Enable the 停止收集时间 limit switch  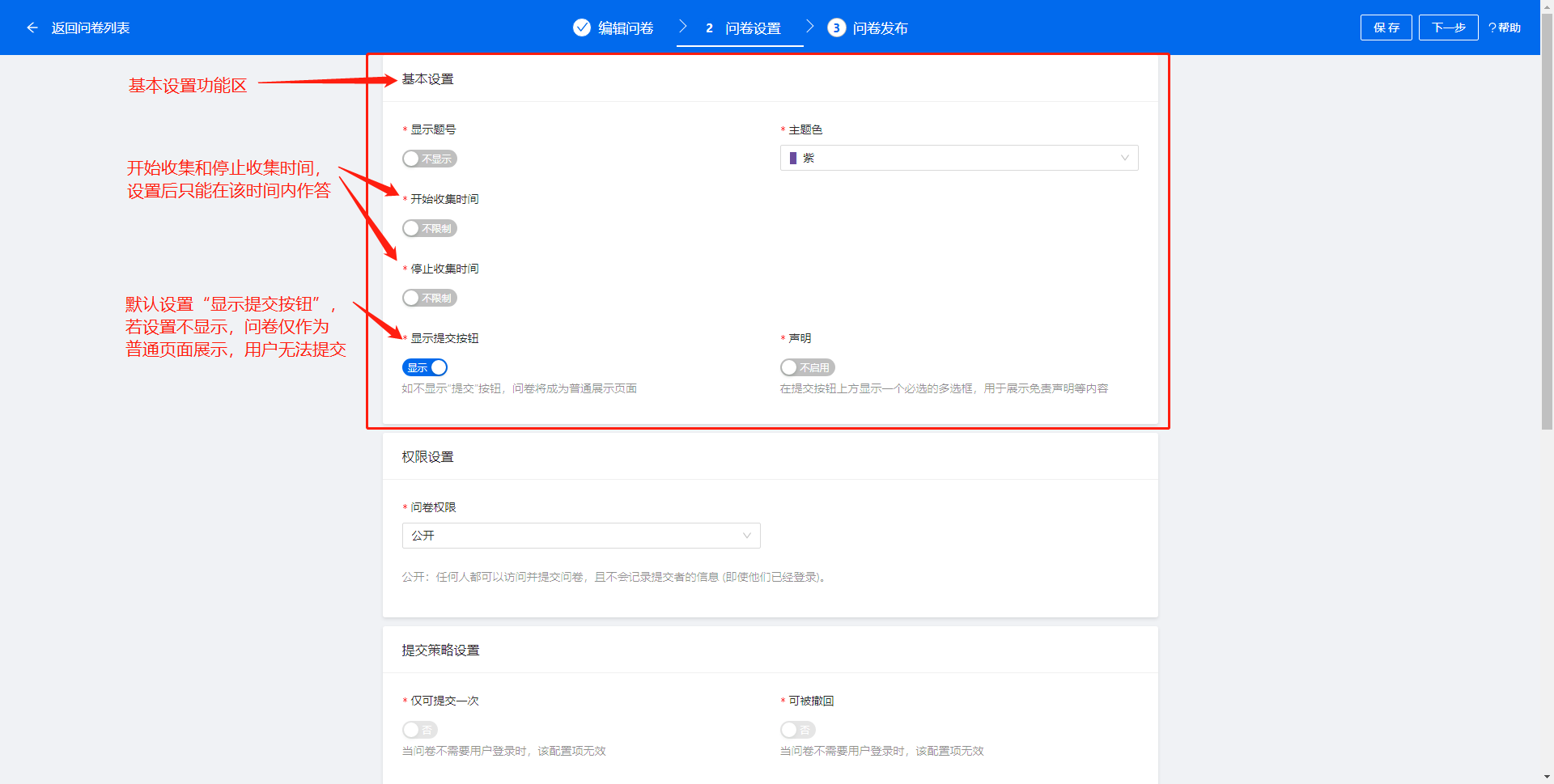(429, 298)
